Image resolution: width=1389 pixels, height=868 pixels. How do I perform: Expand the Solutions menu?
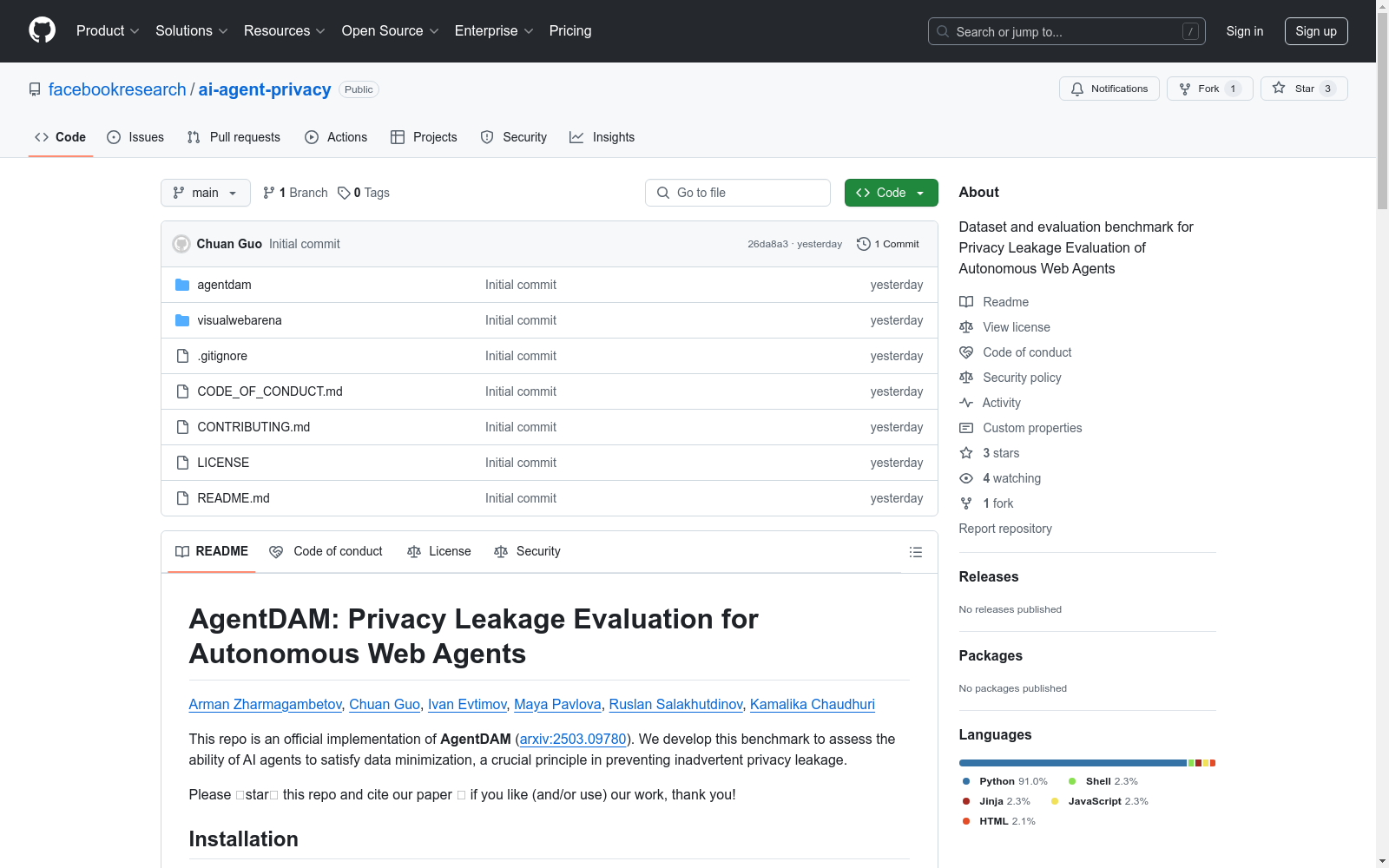(192, 30)
